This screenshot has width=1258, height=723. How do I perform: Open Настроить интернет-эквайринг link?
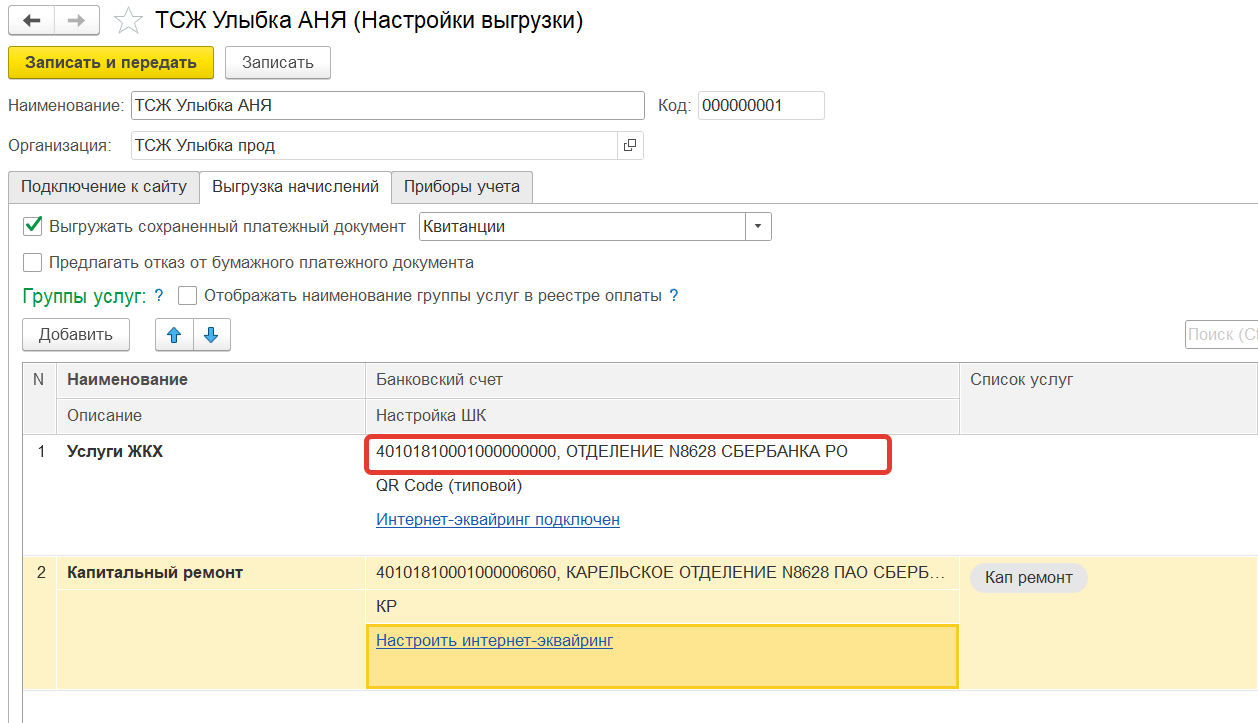click(494, 640)
